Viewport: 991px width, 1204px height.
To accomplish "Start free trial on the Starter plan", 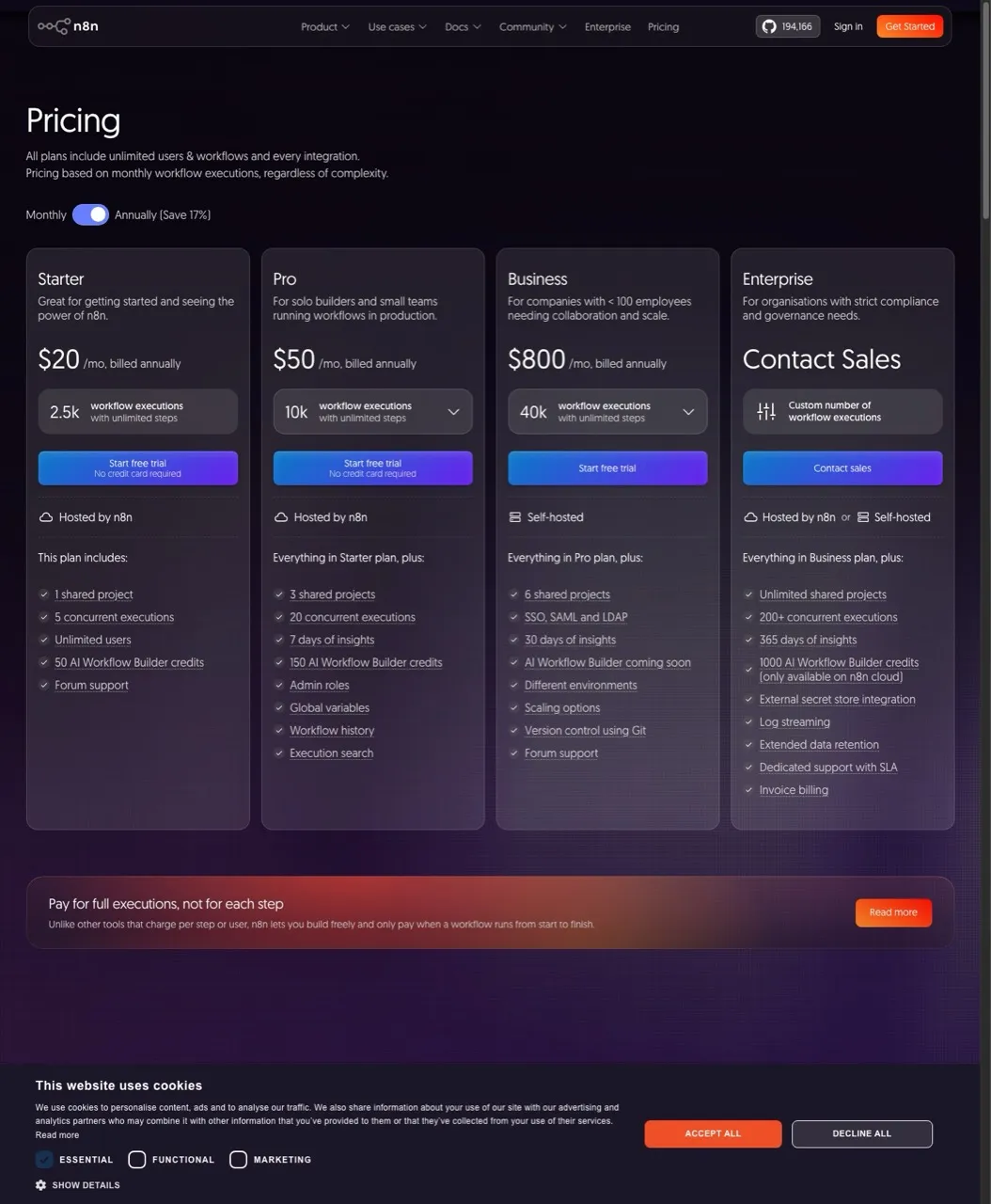I will click(x=137, y=468).
